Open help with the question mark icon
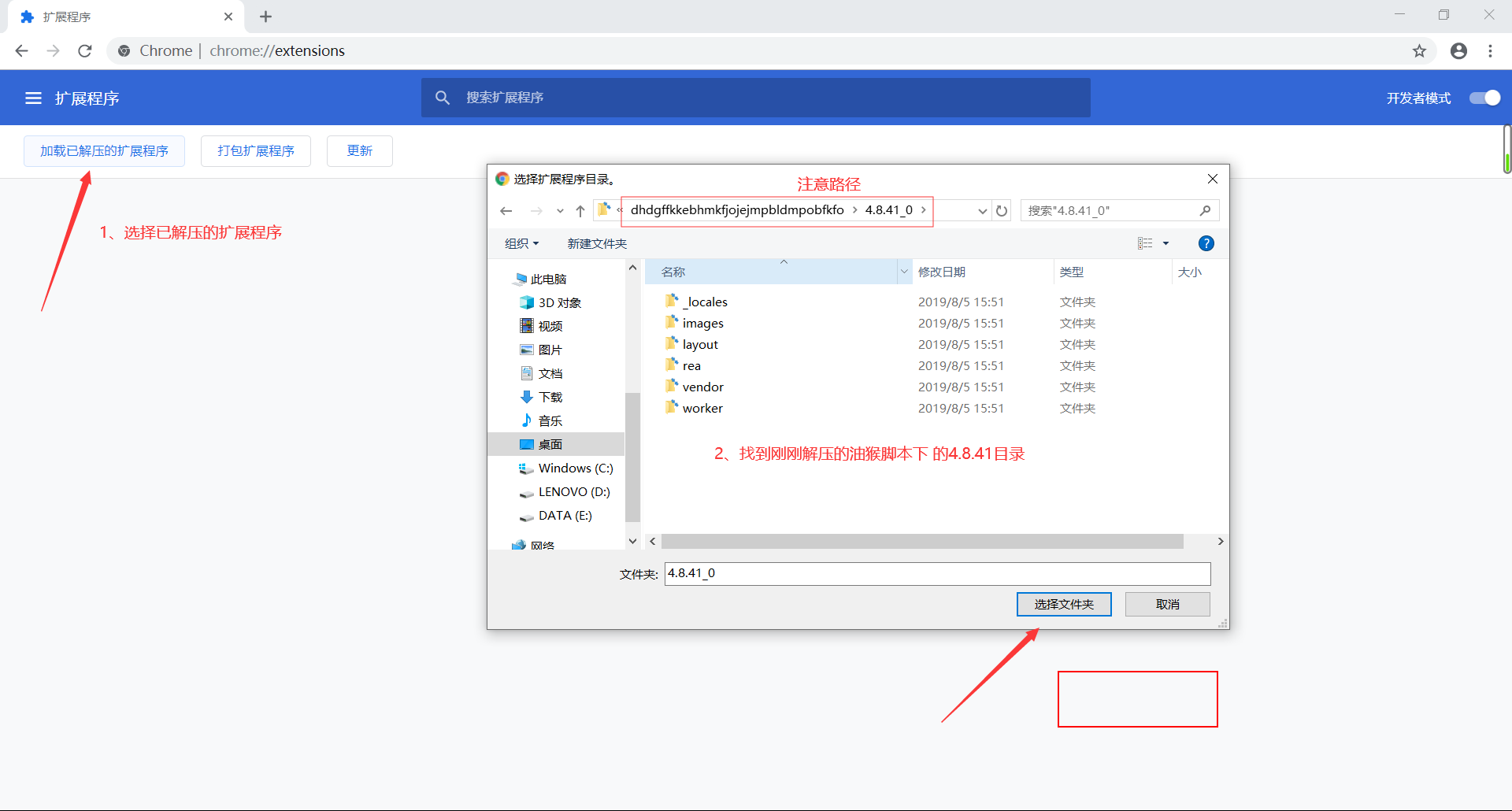This screenshot has height=811, width=1512. tap(1206, 243)
